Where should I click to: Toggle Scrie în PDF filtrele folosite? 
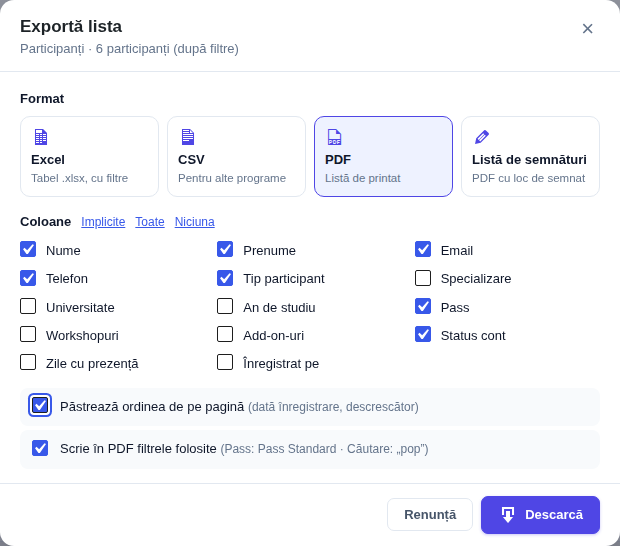40,448
